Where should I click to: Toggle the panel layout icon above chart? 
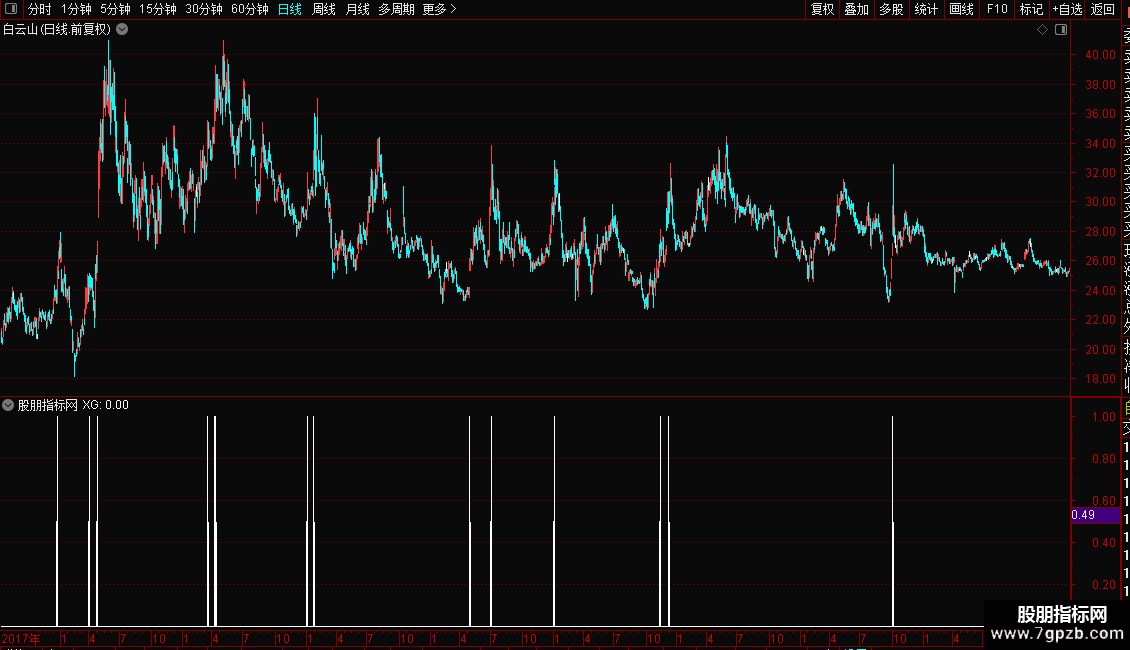(x=1061, y=30)
